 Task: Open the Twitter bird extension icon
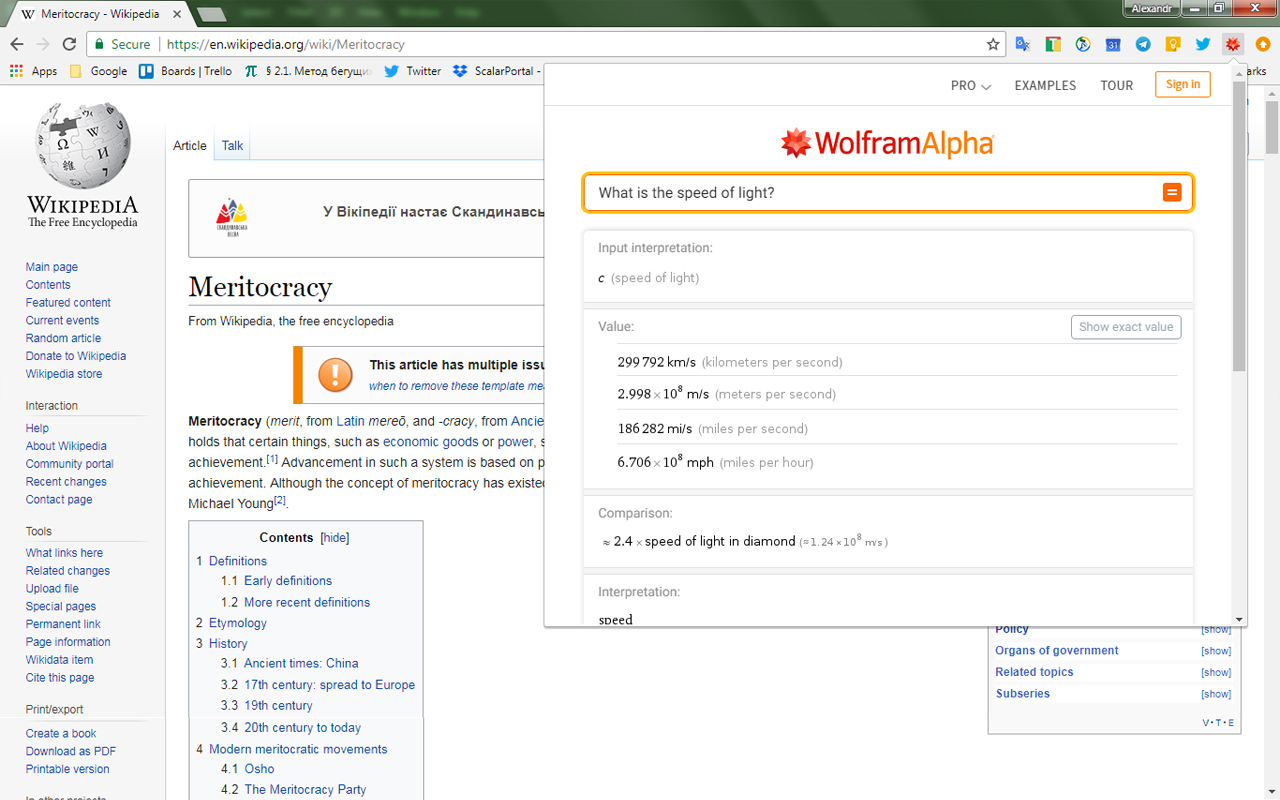pos(1203,44)
